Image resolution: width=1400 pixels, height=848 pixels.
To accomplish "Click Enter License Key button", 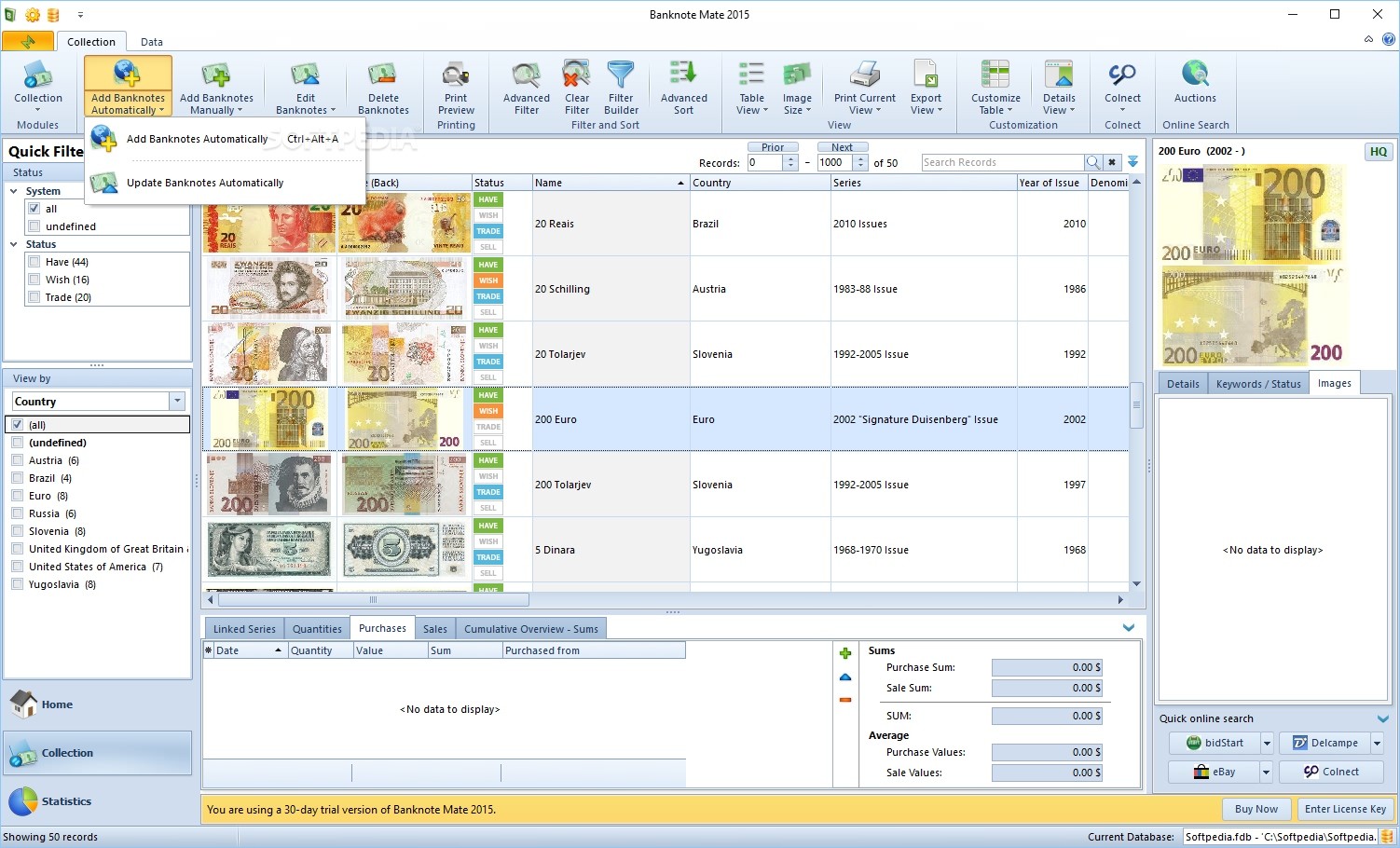I will point(1345,809).
